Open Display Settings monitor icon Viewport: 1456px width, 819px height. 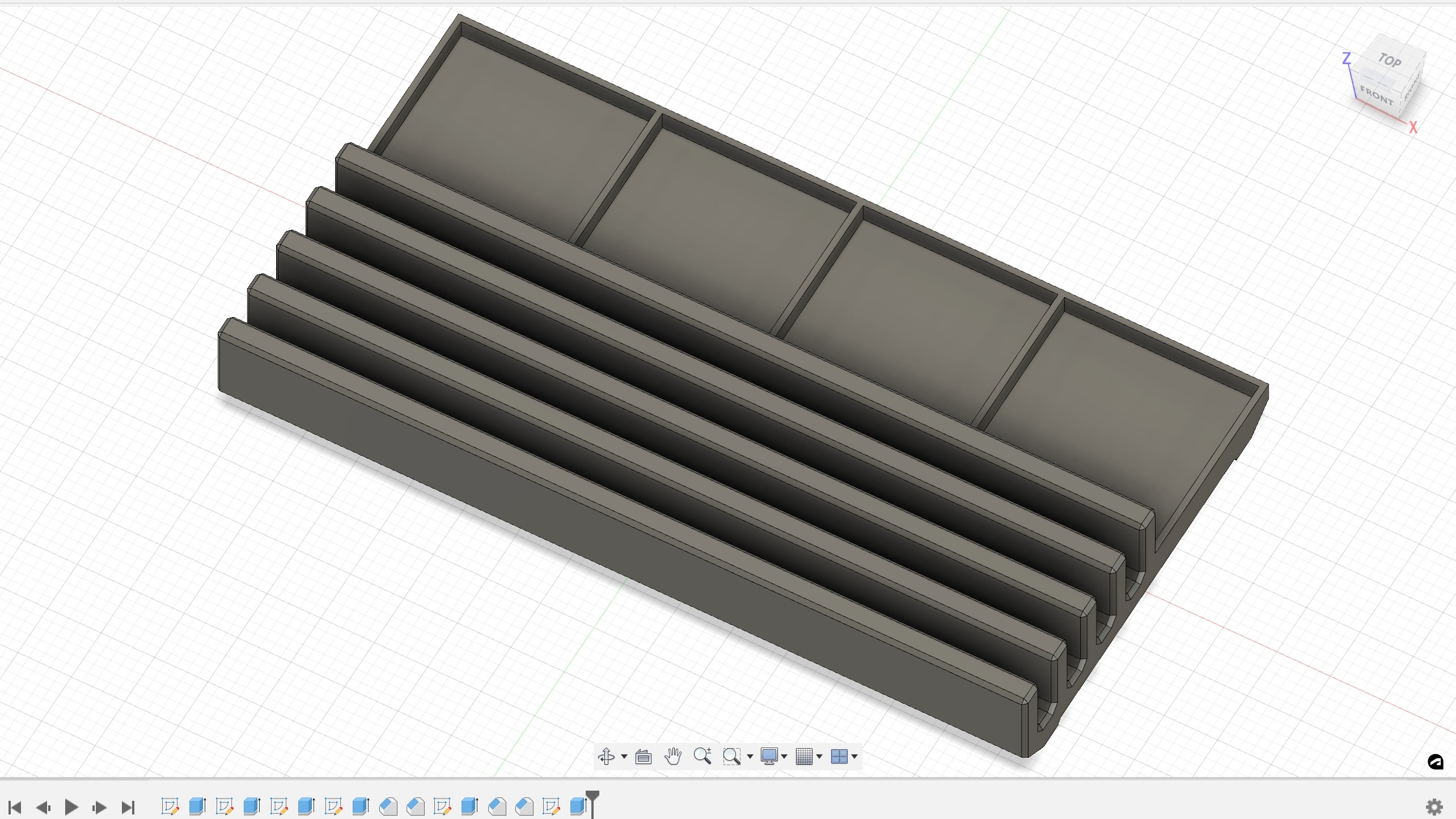coord(769,757)
